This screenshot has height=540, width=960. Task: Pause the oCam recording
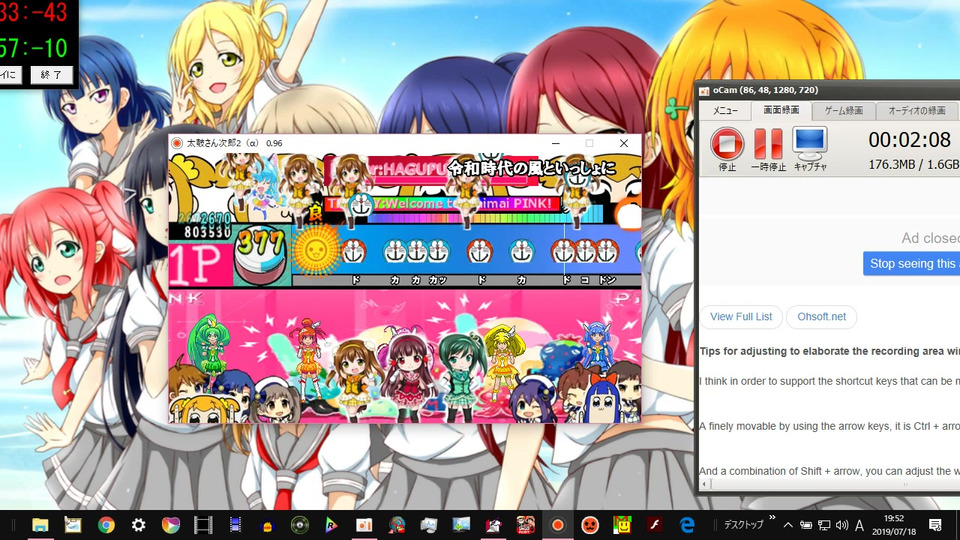coord(768,144)
